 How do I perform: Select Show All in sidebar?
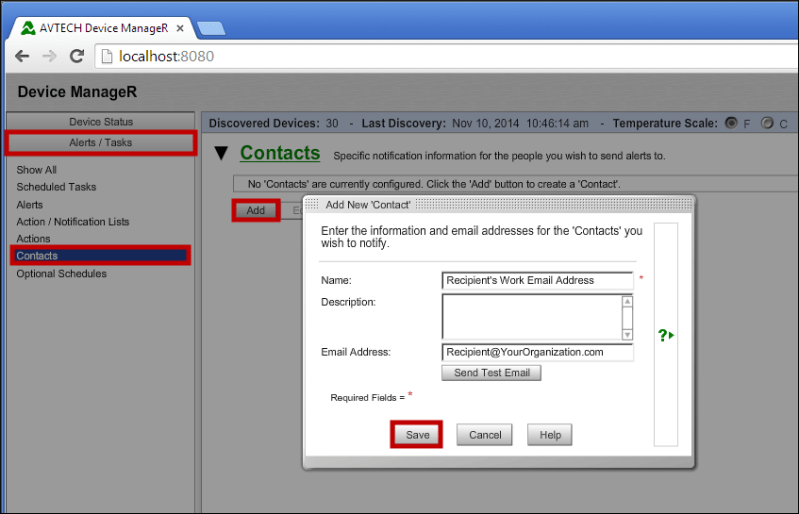36,170
